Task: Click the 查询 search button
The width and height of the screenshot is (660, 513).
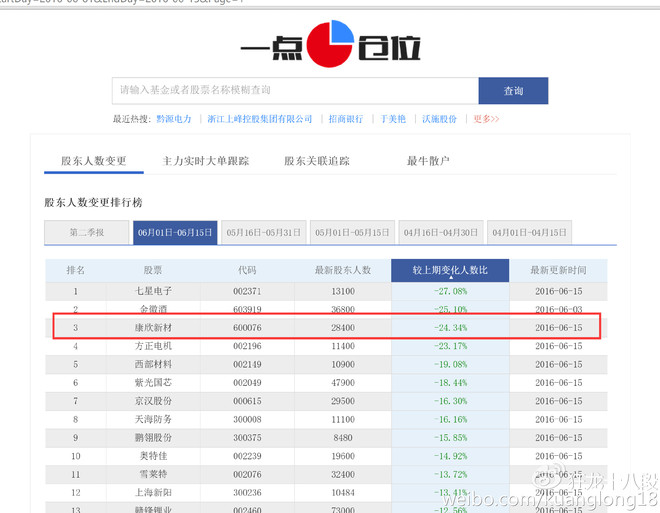Action: click(x=513, y=90)
